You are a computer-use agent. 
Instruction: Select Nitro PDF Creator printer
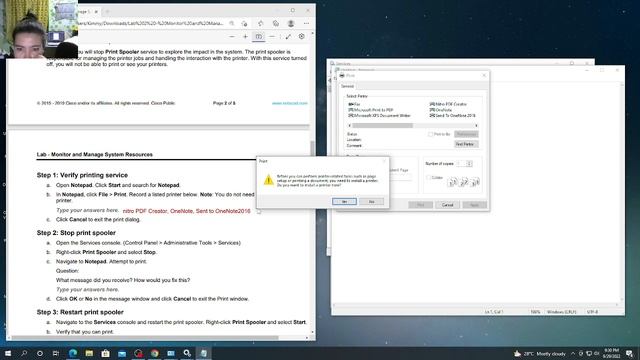click(x=448, y=104)
